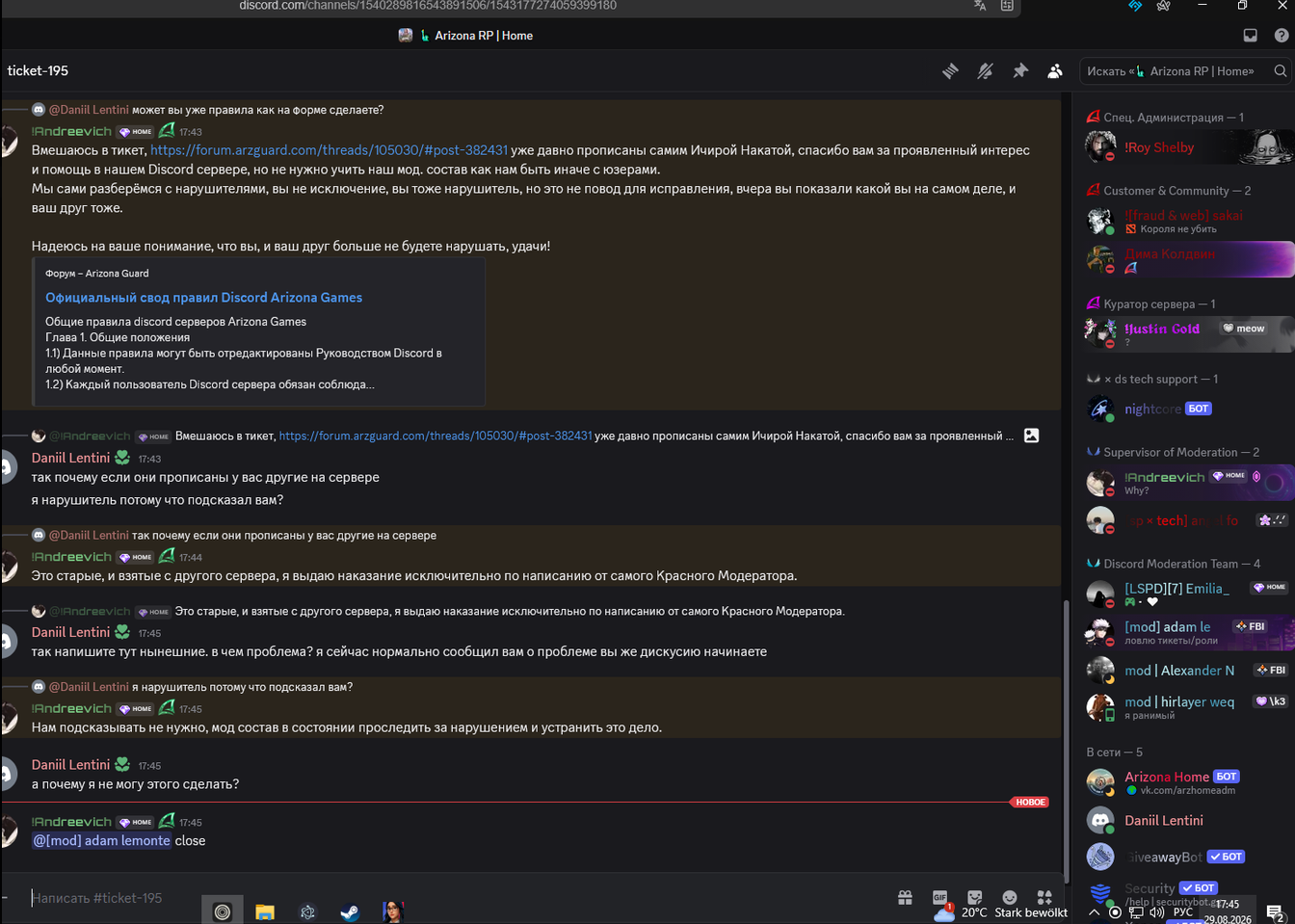Click the leaf badge beside Daniil Lentini 17:45 'а почему' message
This screenshot has width=1295, height=924.
(x=122, y=764)
